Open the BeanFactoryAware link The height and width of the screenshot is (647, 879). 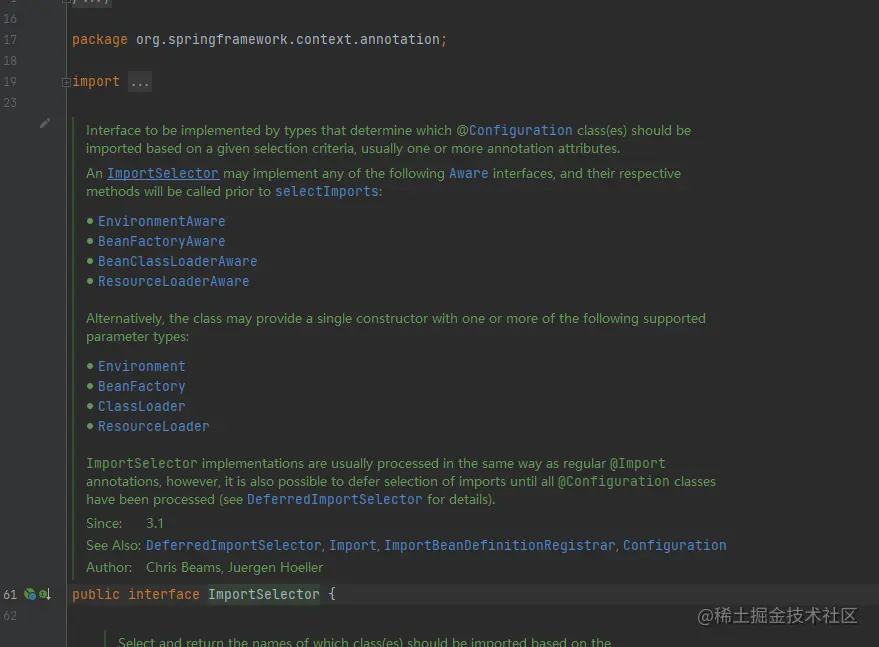click(x=161, y=241)
